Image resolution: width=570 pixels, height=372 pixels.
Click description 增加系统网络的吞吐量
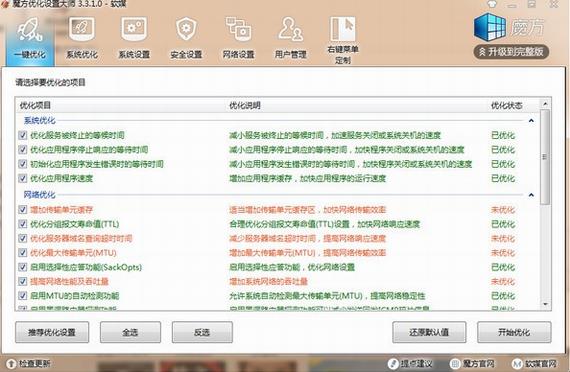point(268,281)
